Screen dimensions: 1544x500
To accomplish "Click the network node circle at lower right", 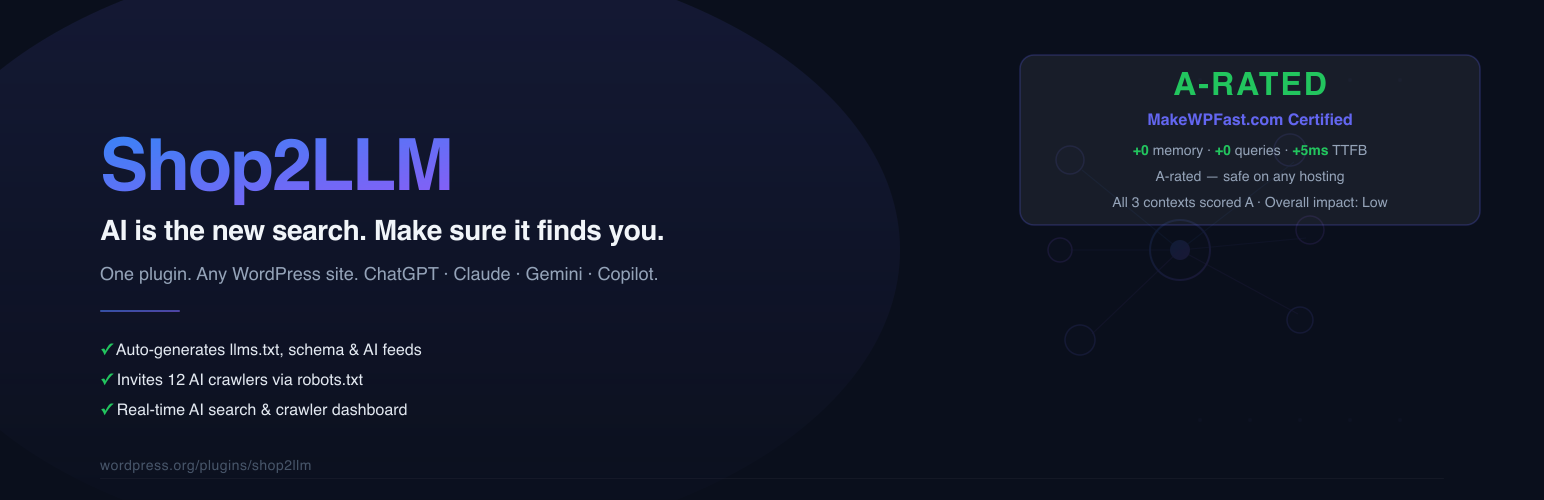I will 1299,320.
